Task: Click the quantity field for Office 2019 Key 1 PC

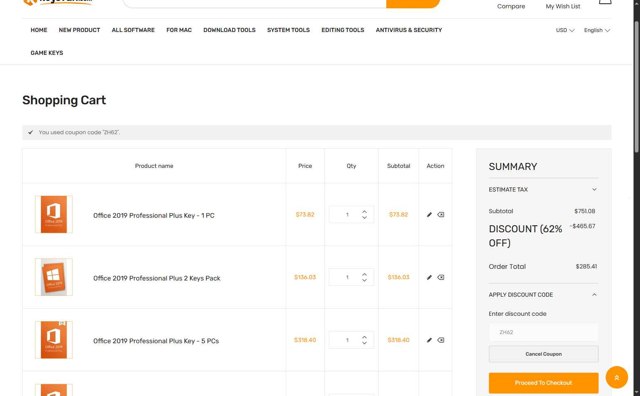Action: click(x=346, y=215)
